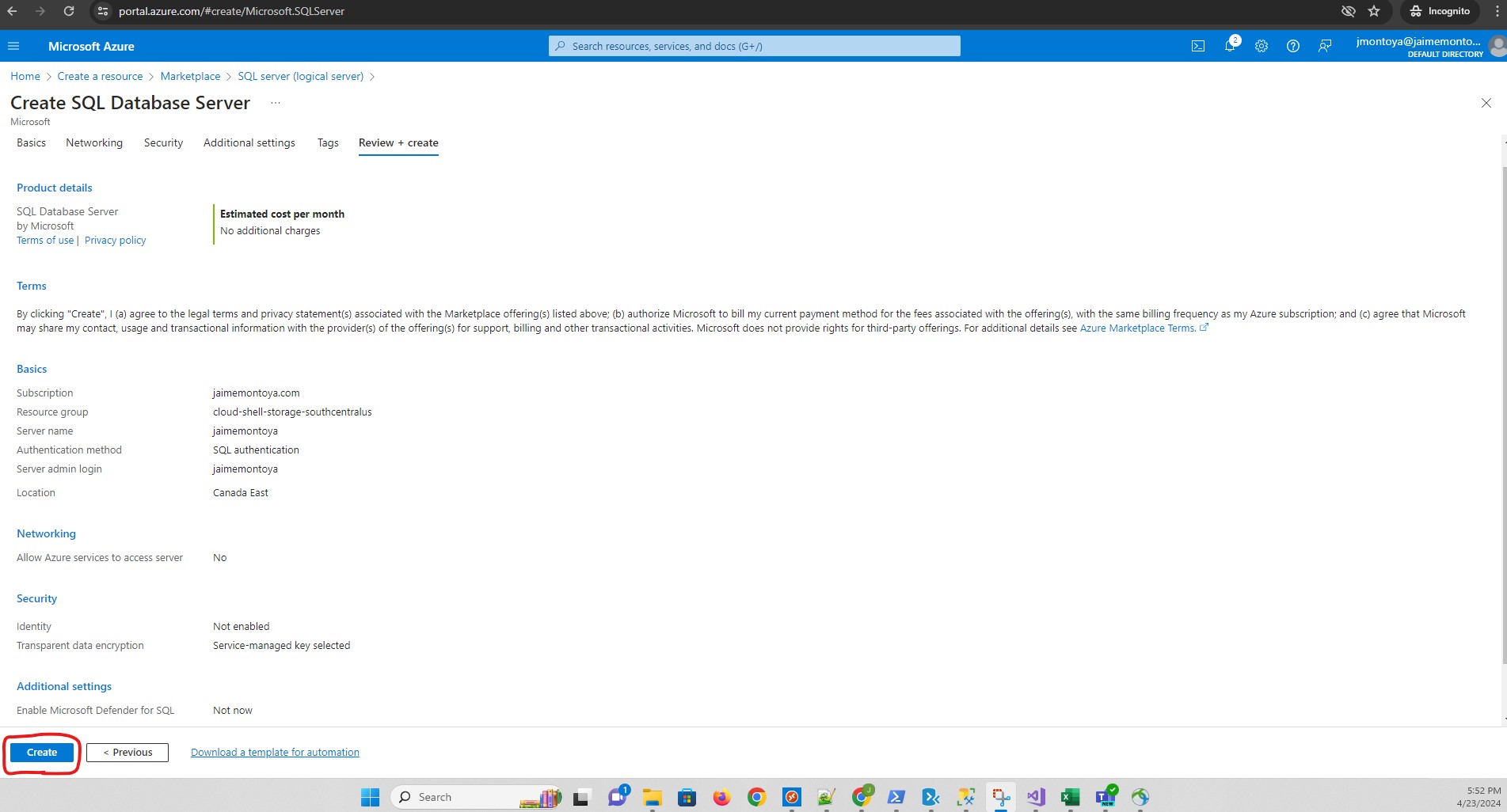Switch to the Tags tab

(328, 142)
